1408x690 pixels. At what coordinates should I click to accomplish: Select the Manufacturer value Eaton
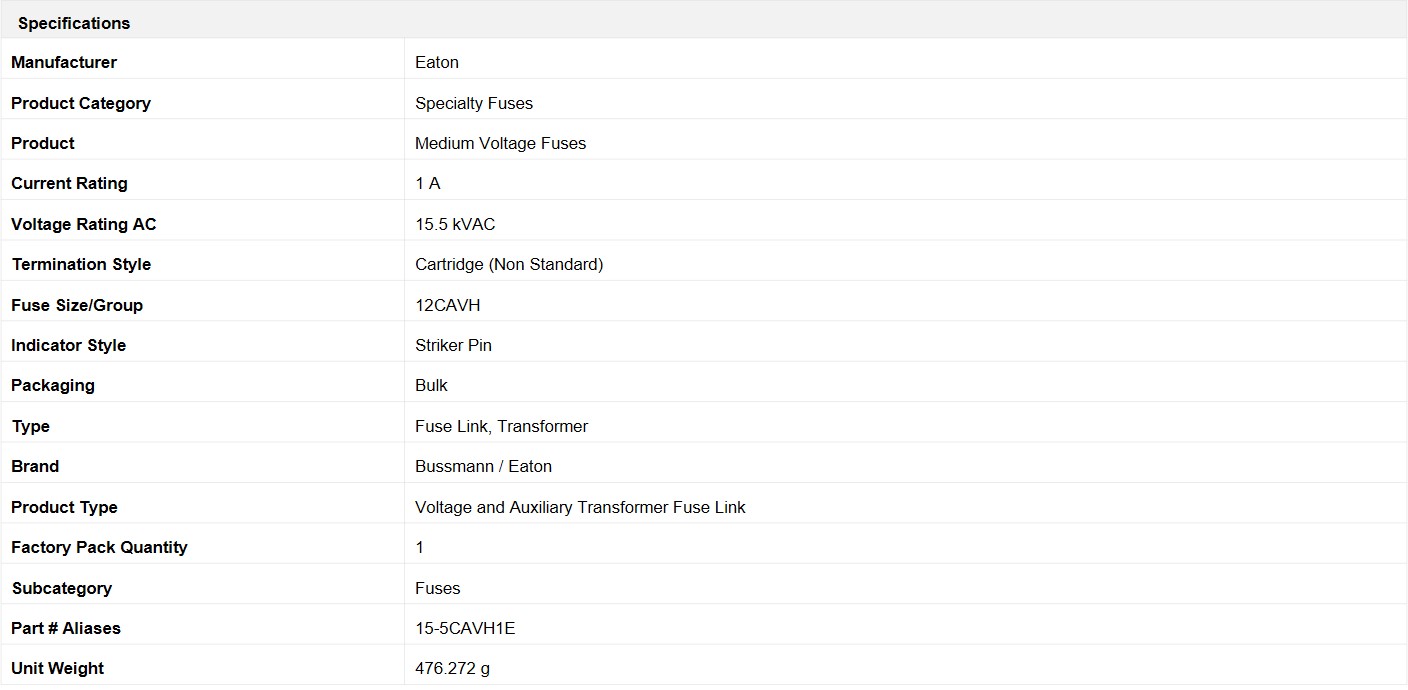pyautogui.click(x=437, y=62)
